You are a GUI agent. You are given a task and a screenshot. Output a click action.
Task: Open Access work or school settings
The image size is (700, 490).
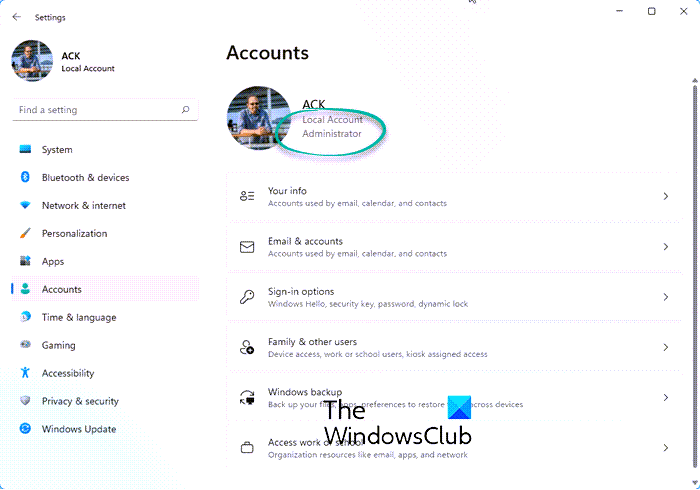[x=454, y=448]
